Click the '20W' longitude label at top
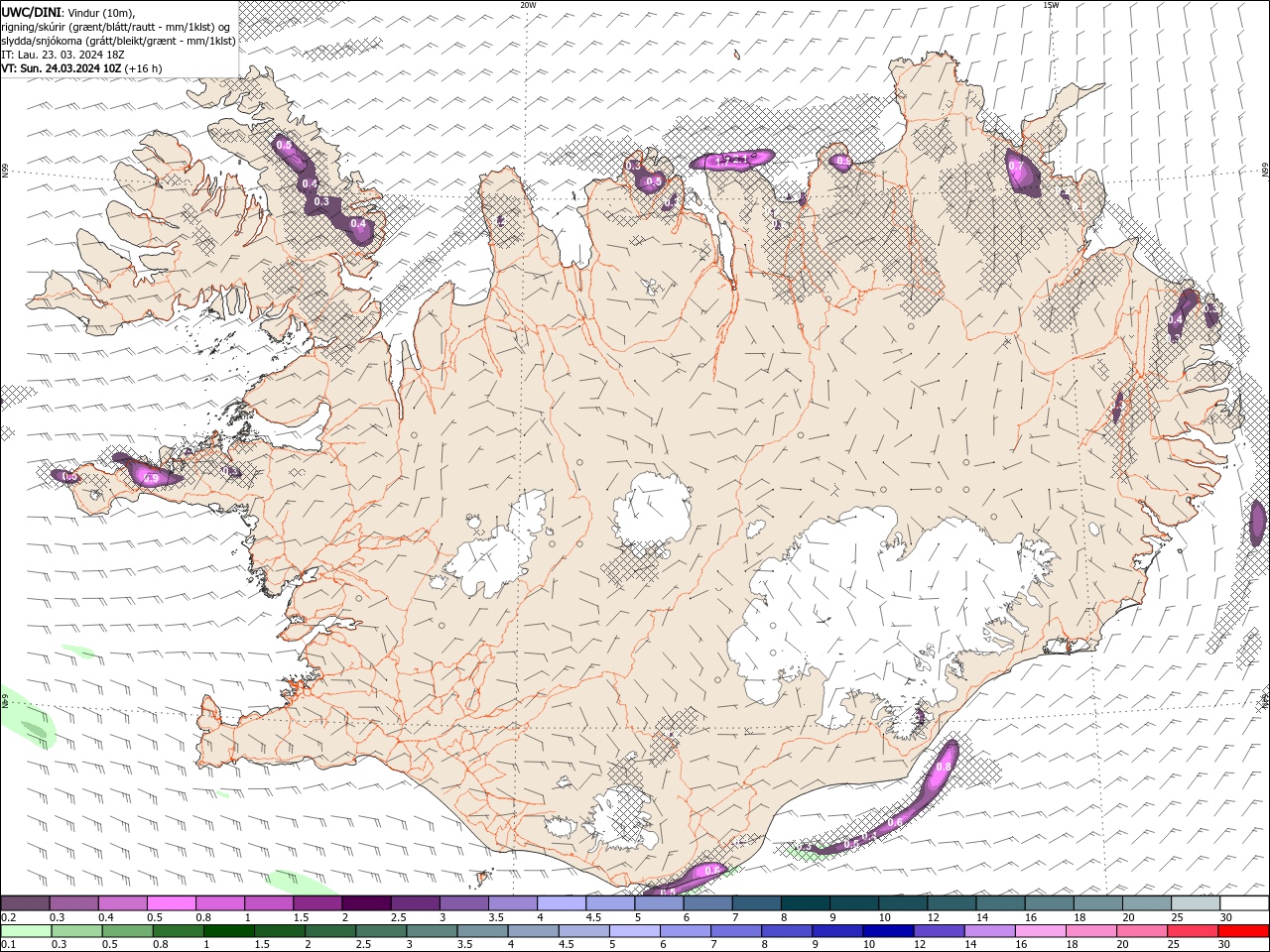This screenshot has width=1270, height=952. [x=528, y=5]
